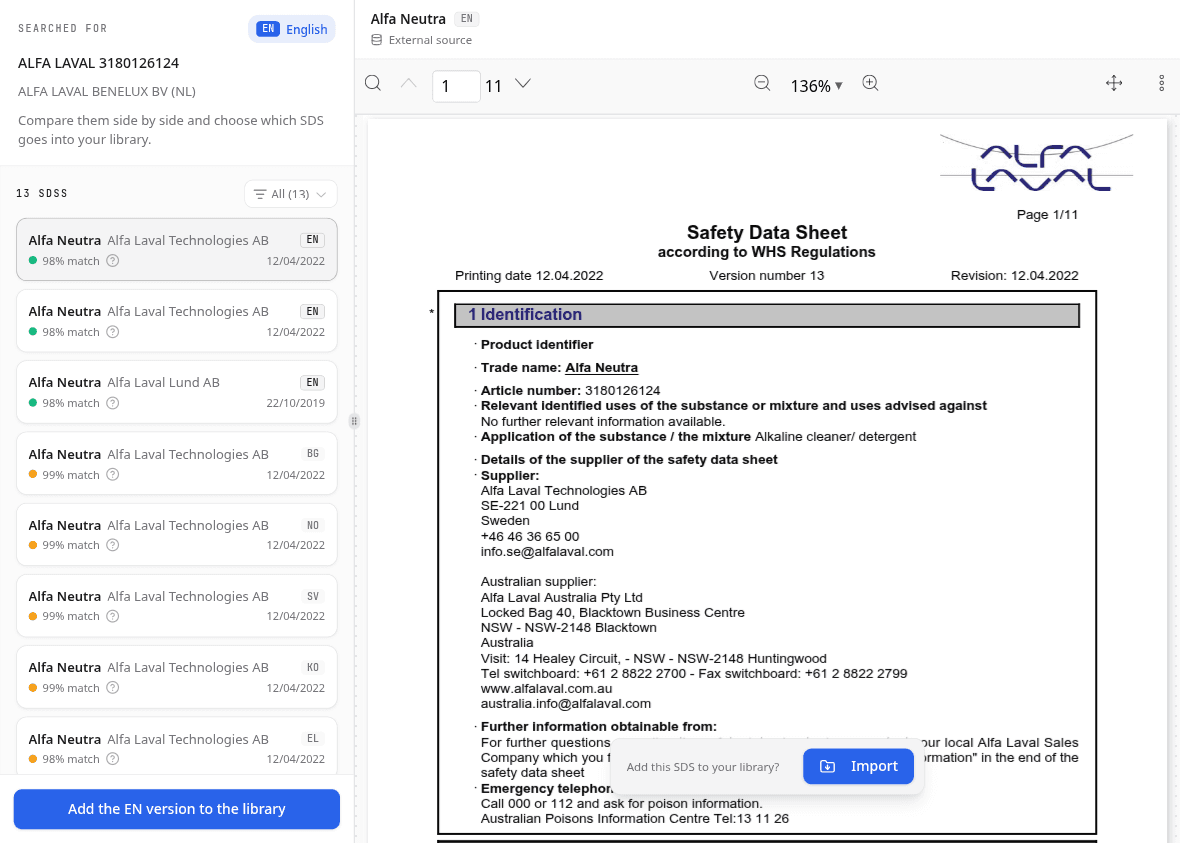The height and width of the screenshot is (843, 1180).
Task: Select the NO Alfa Neutra SDS card
Action: point(177,534)
